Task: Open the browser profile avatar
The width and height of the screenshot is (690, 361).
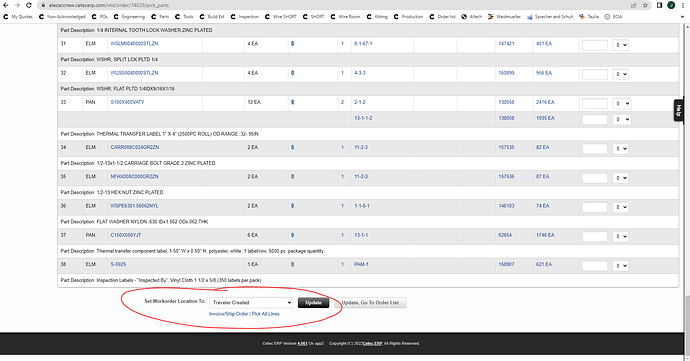Action: [671, 5]
